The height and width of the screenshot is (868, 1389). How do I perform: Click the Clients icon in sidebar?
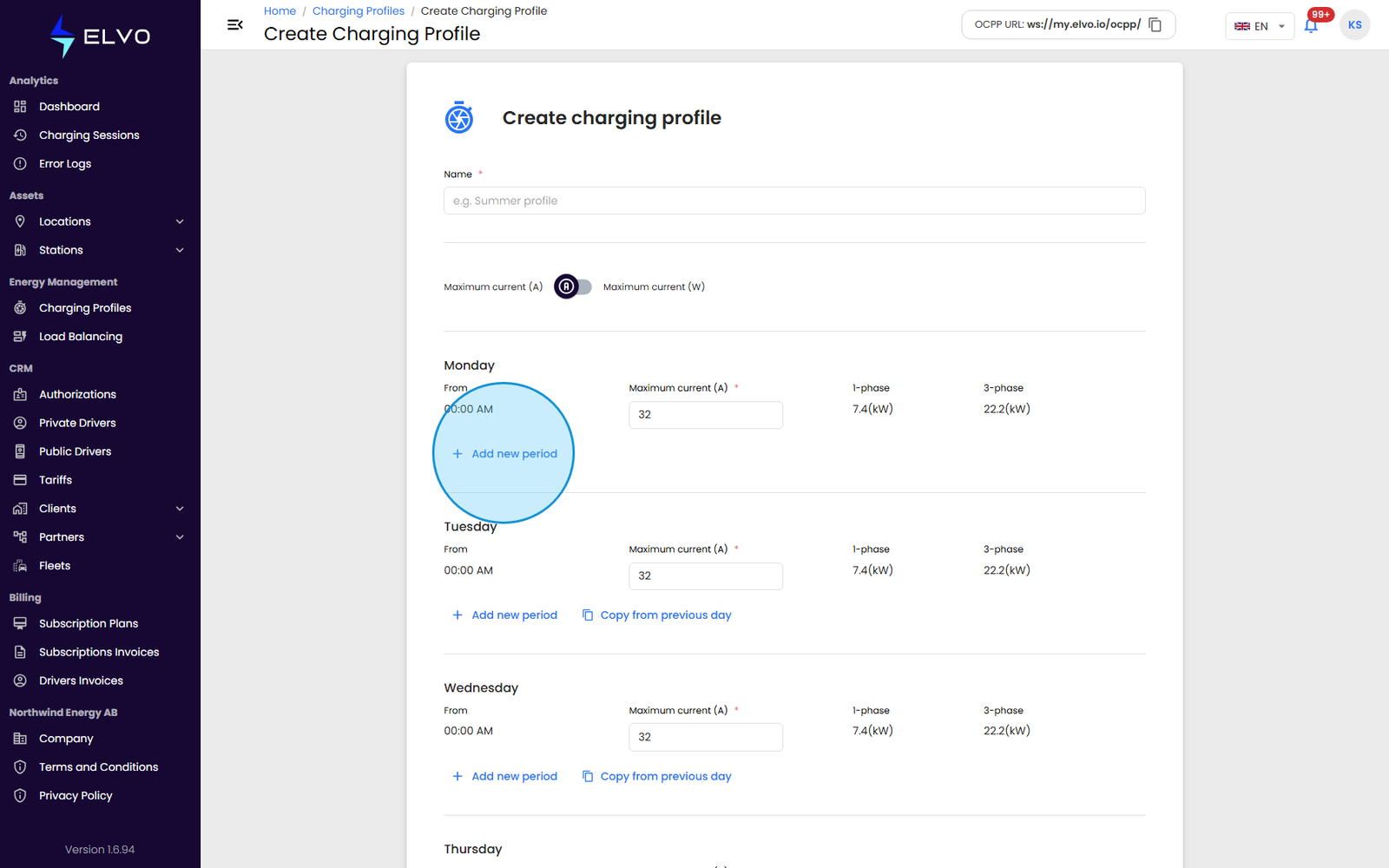(x=20, y=509)
